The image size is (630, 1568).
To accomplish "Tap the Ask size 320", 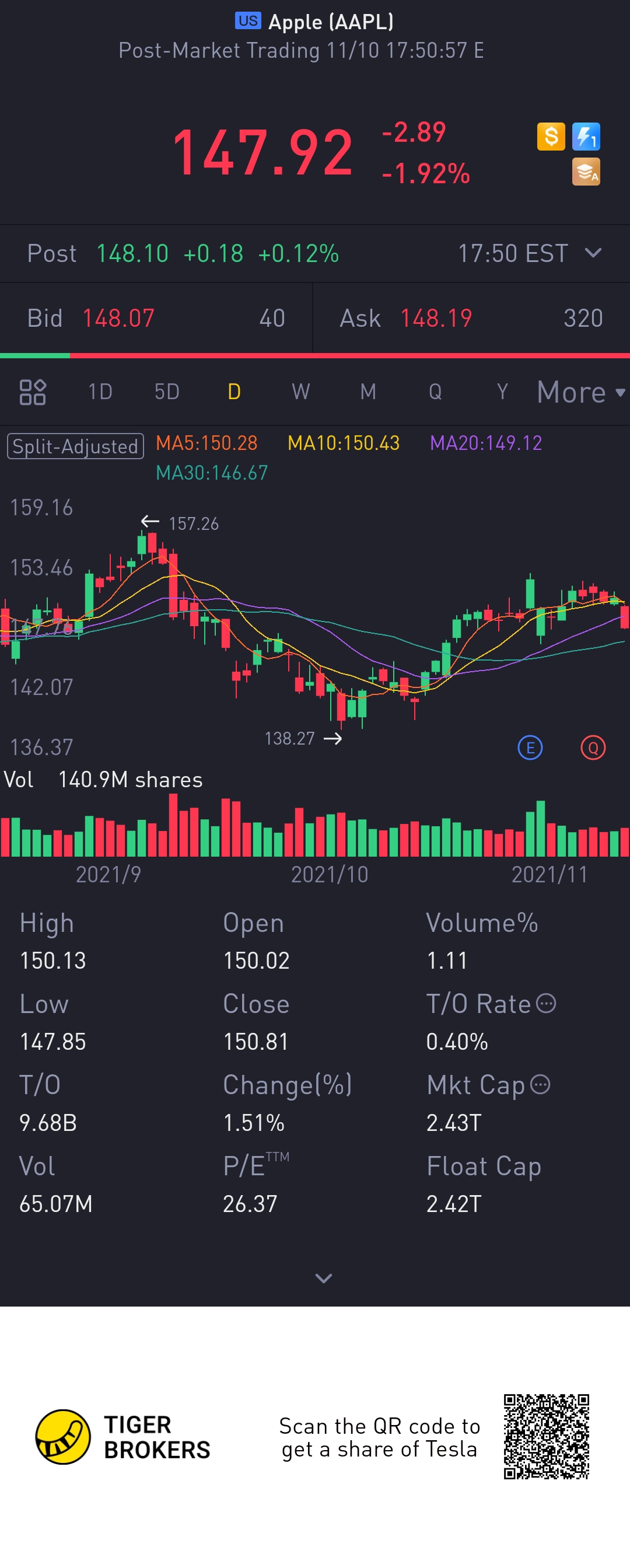I will click(x=583, y=317).
